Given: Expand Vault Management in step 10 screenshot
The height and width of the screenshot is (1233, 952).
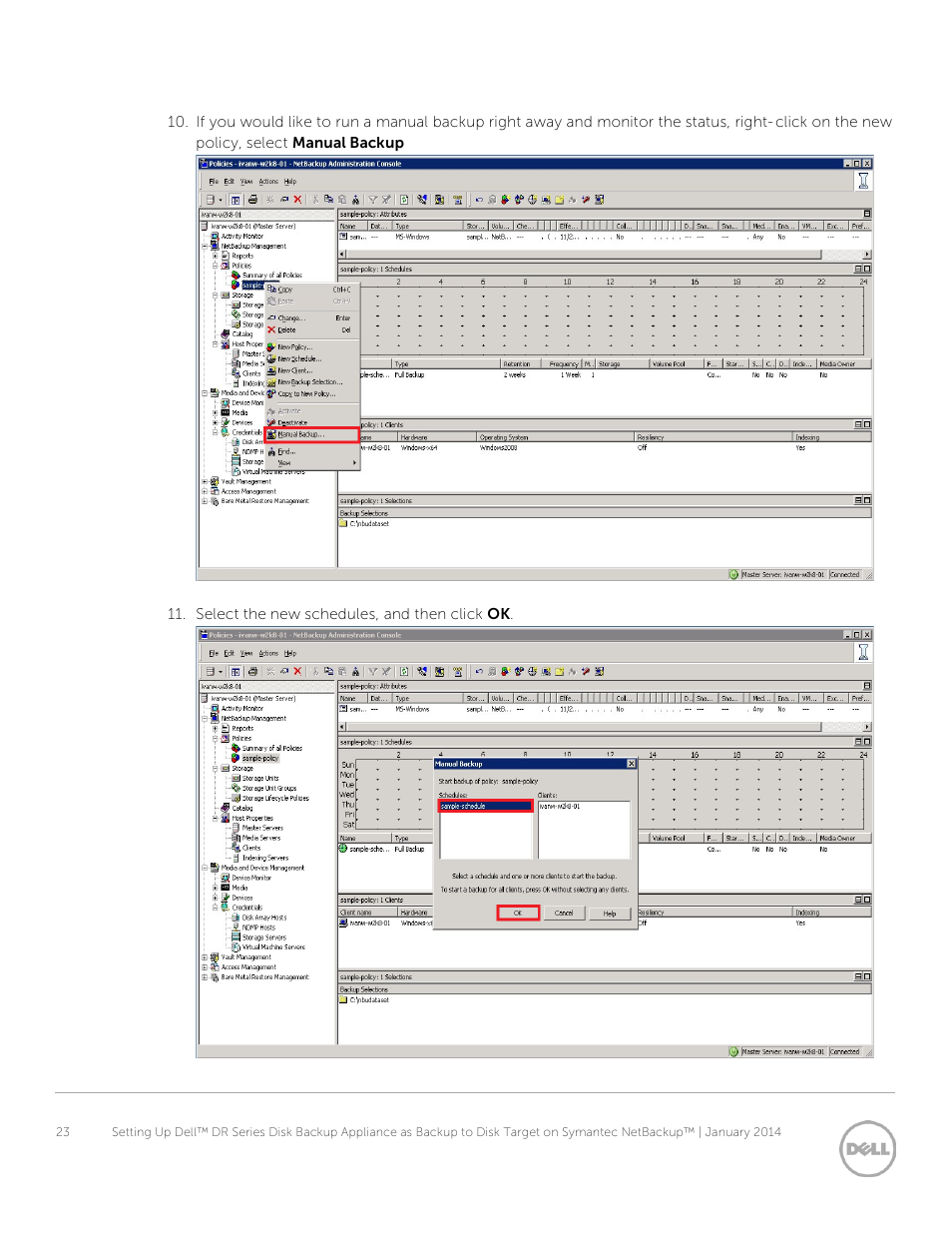Looking at the screenshot, I should point(205,481).
